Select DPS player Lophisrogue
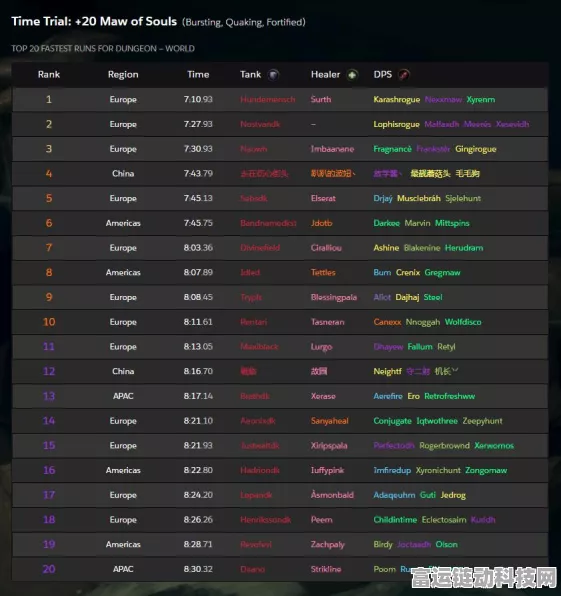 [x=396, y=124]
